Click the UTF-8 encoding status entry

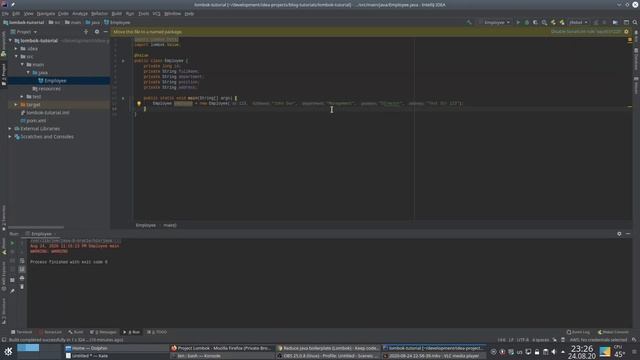tap(523, 340)
